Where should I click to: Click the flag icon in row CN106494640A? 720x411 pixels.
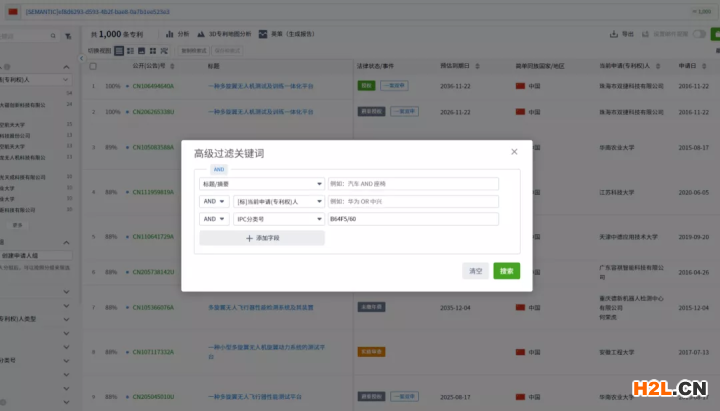[520, 86]
